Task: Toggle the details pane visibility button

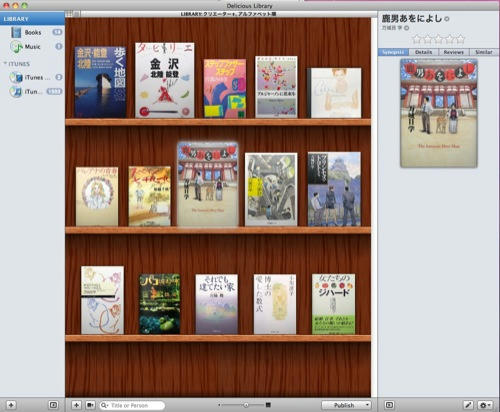Action: (x=389, y=405)
